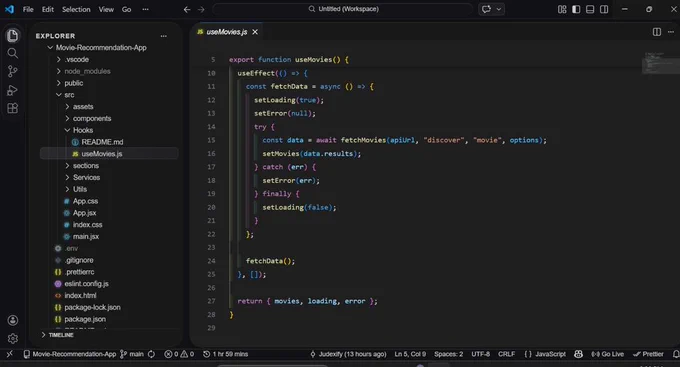680x367 pixels.
Task: Open the remote window indicator in status bar
Action: point(9,354)
